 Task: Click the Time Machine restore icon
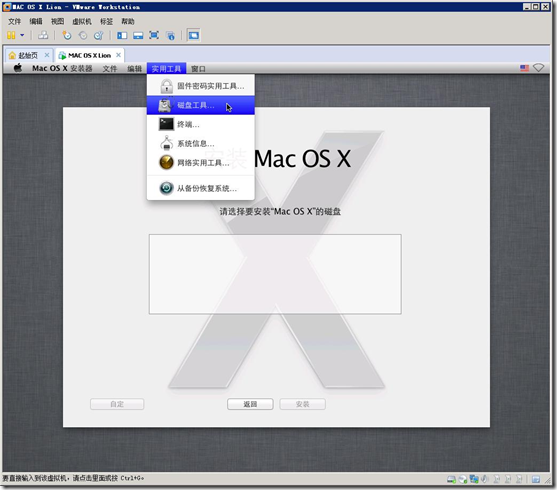coord(166,188)
